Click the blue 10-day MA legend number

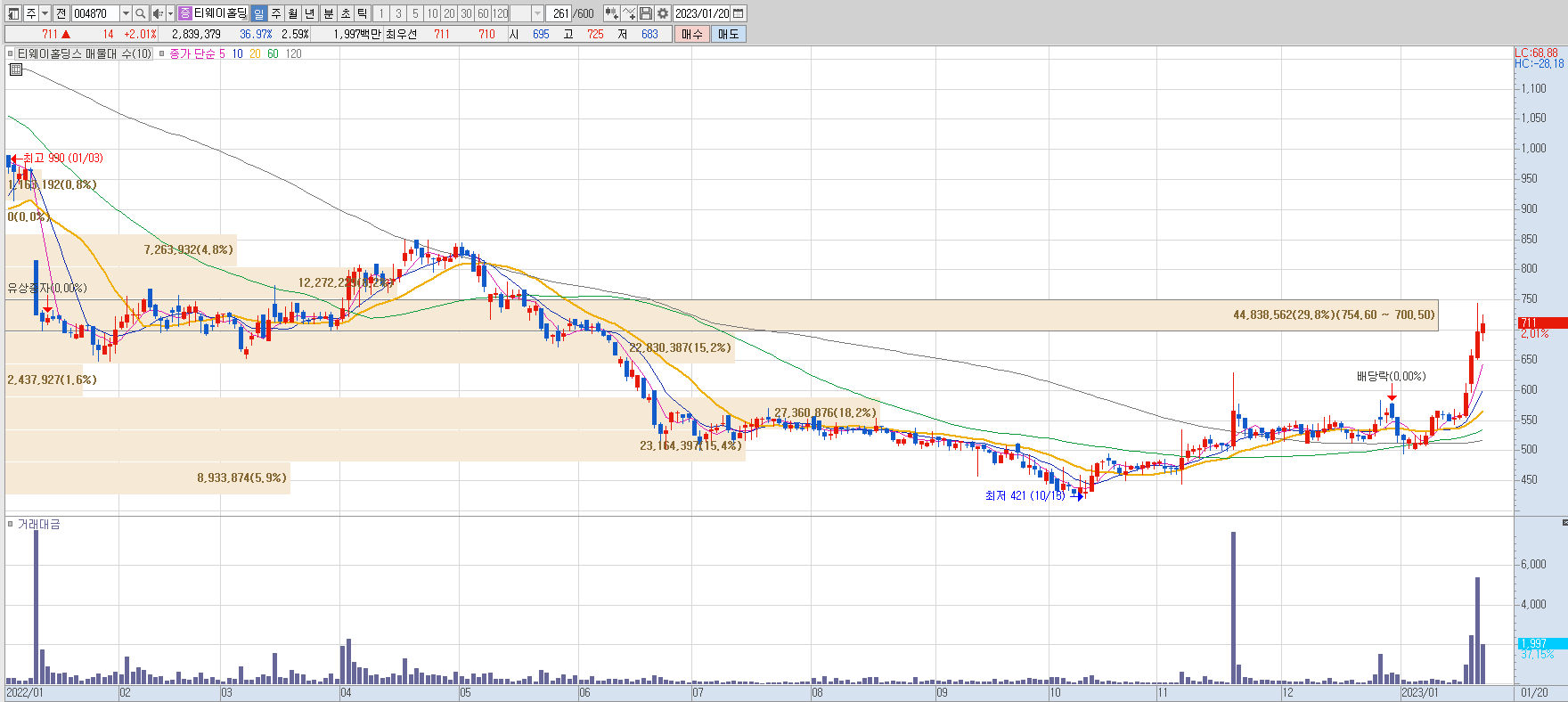pyautogui.click(x=237, y=53)
